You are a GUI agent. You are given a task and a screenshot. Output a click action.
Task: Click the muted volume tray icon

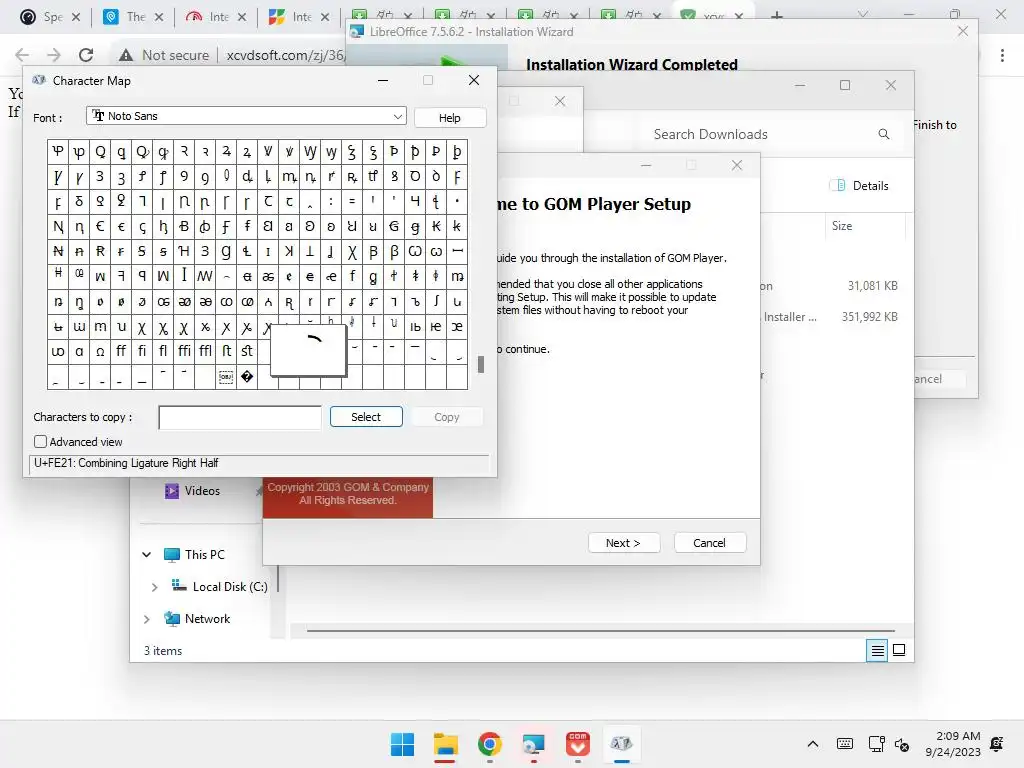click(x=902, y=744)
